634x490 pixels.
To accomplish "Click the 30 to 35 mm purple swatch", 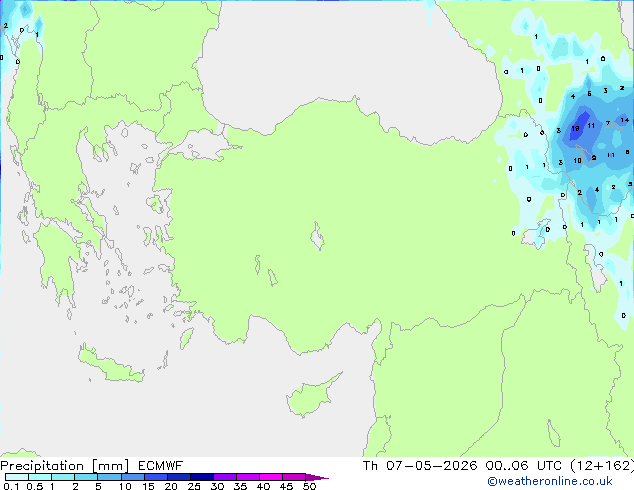I will [x=225, y=477].
